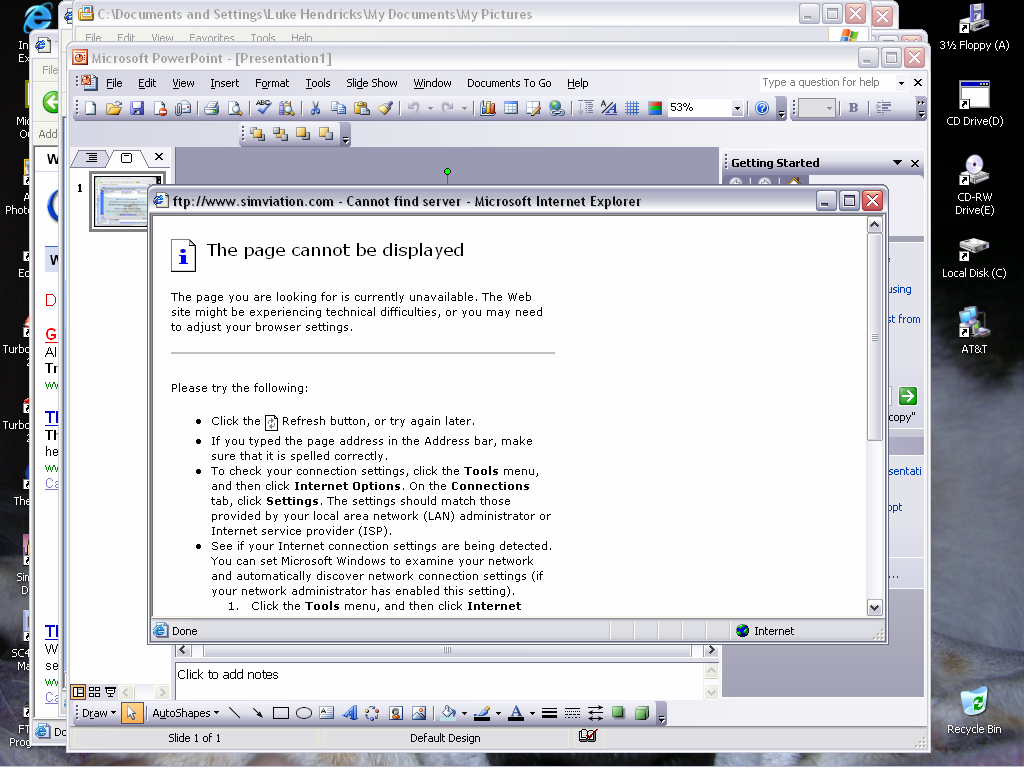The height and width of the screenshot is (768, 1024).
Task: Click the Dash Style icon
Action: 572,713
